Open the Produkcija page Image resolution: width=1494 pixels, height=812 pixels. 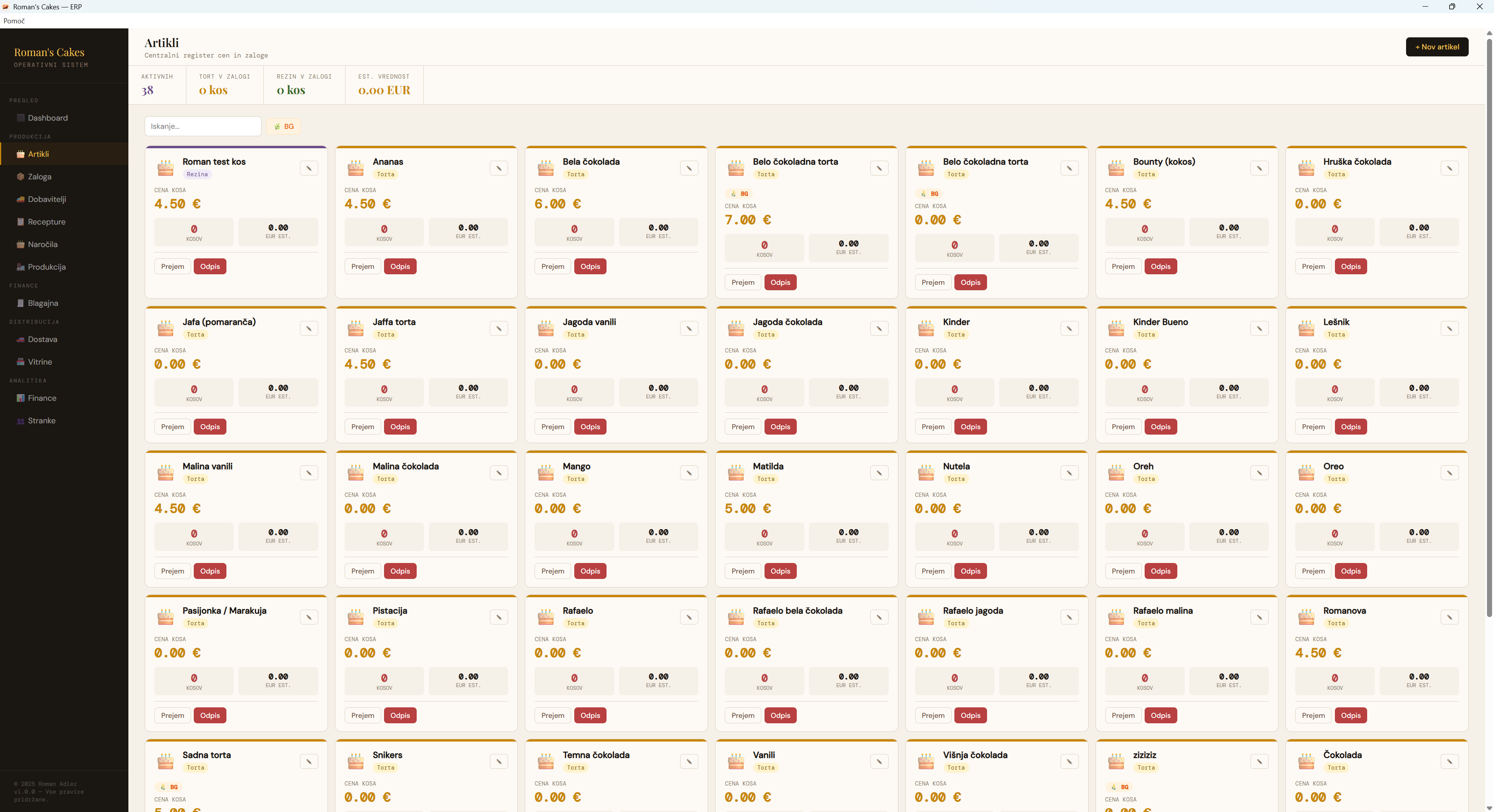click(64, 267)
